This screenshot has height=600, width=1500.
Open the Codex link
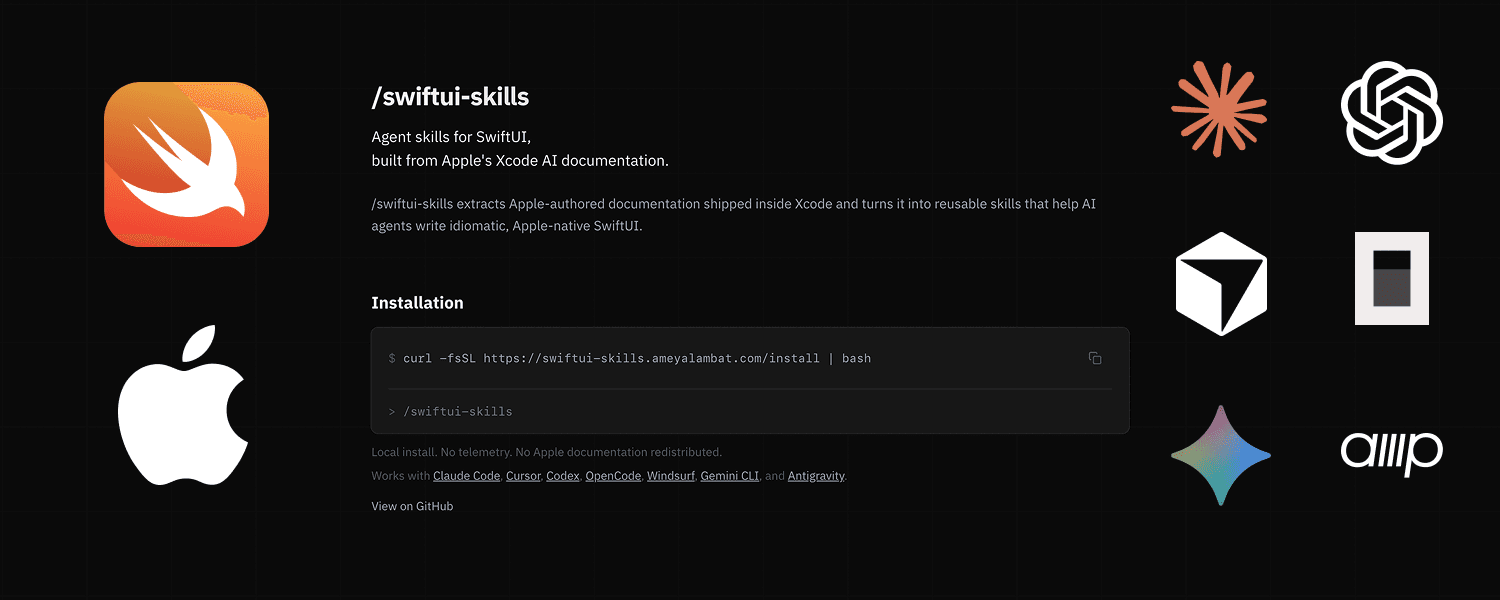point(563,475)
